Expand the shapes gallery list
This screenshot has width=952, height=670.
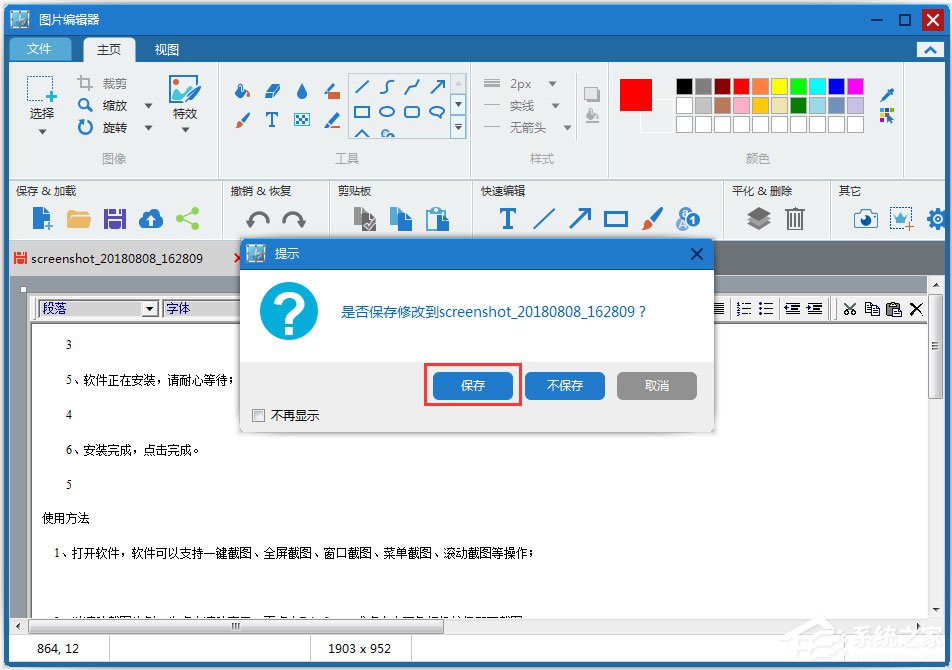point(458,127)
